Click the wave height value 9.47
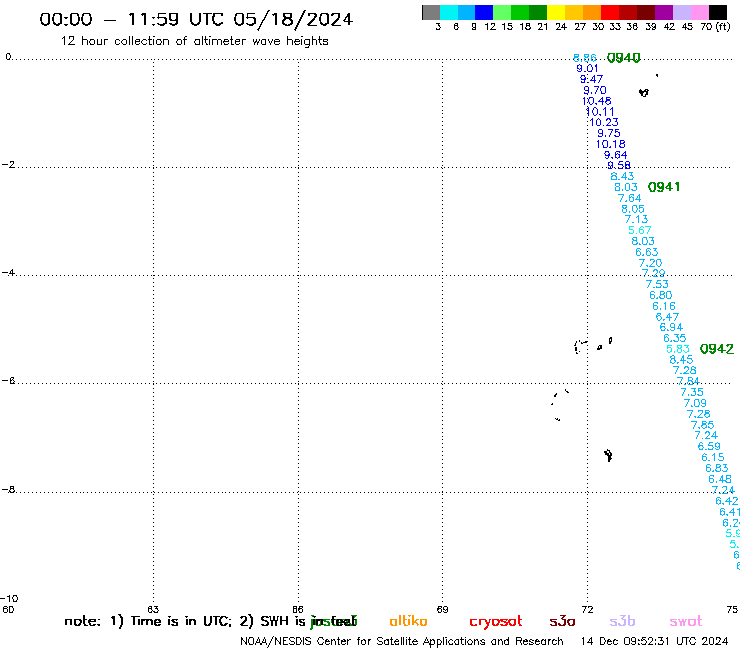This screenshot has height=650, width=740. tap(591, 79)
